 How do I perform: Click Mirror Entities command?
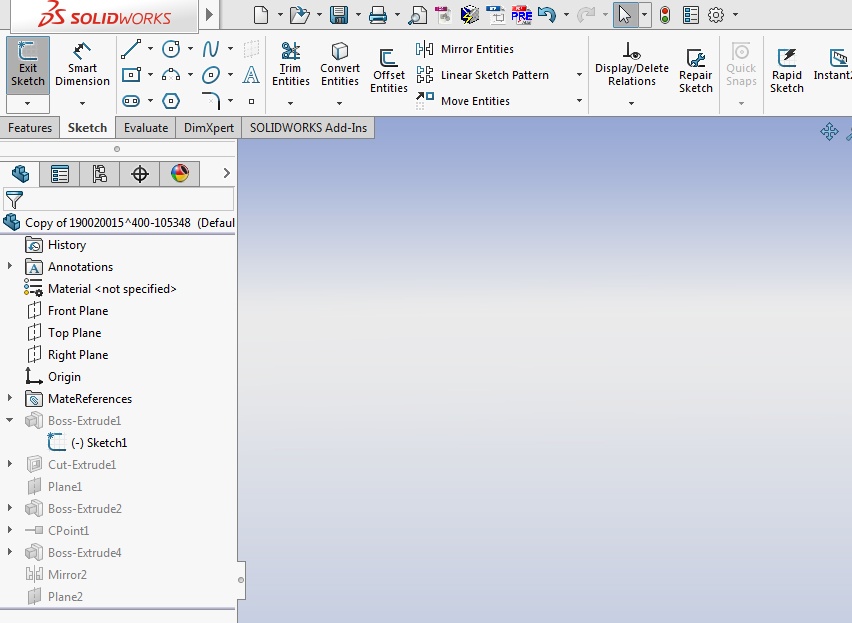click(x=465, y=49)
